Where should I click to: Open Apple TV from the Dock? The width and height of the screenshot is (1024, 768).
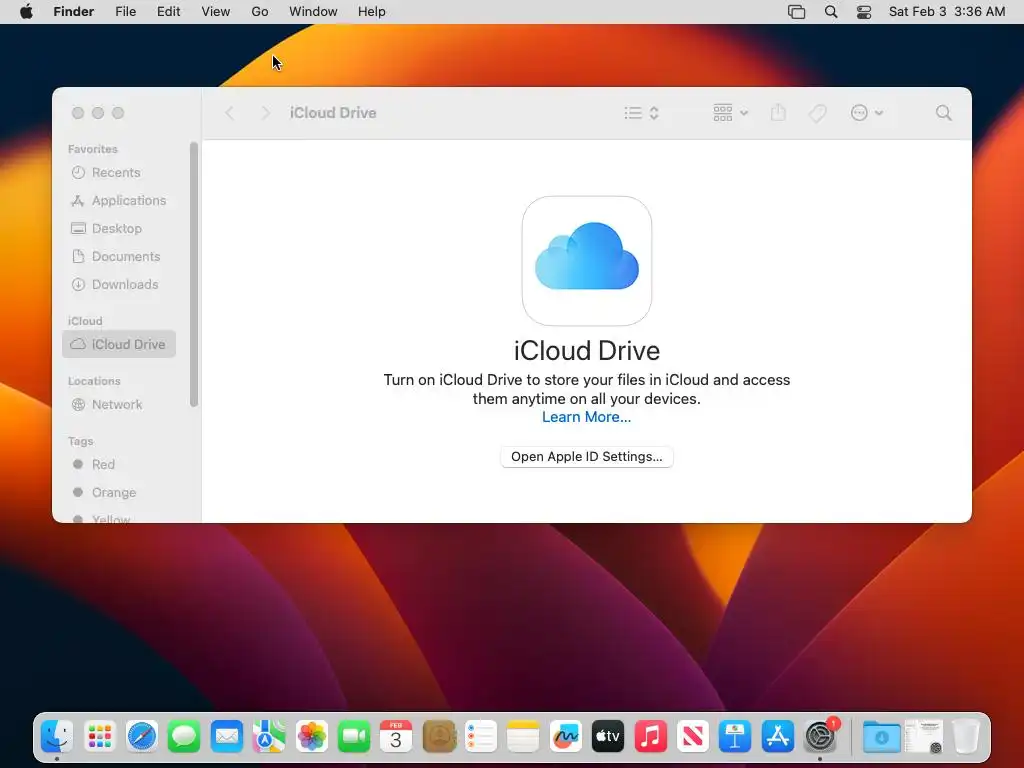tap(608, 737)
